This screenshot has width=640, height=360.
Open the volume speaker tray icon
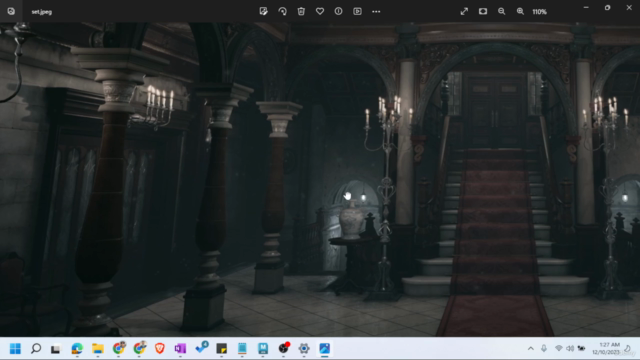[x=570, y=349]
